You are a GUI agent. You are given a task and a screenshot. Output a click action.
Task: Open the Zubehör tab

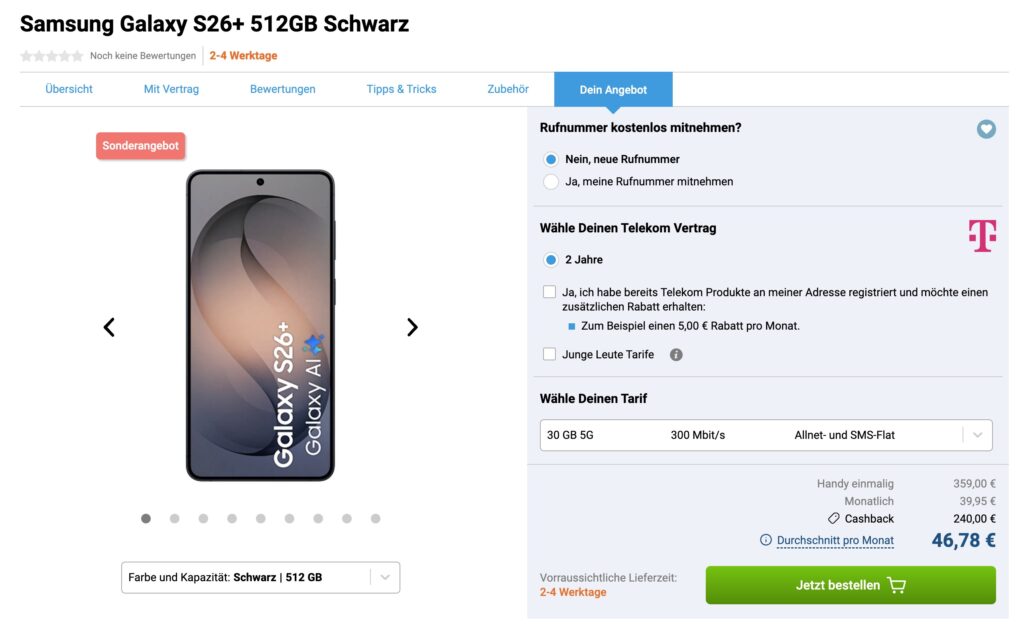[x=507, y=89]
